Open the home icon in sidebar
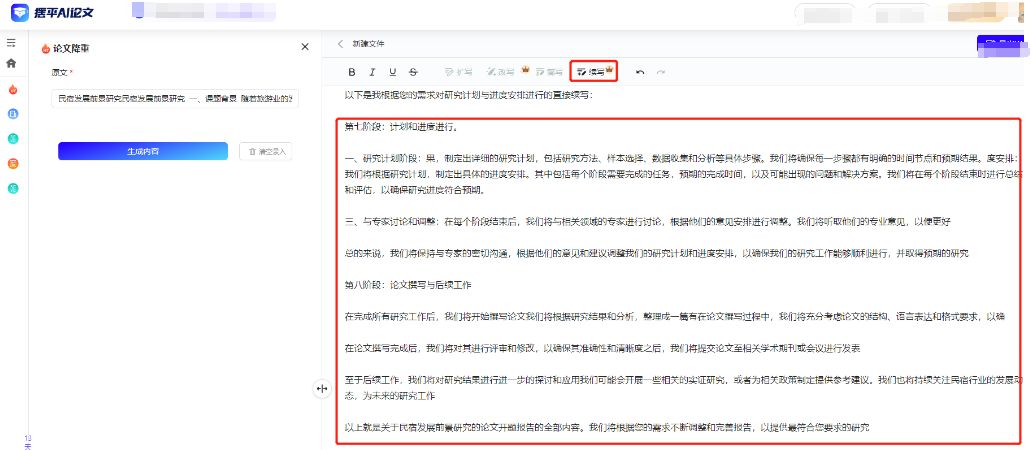Image resolution: width=1031 pixels, height=450 pixels. coord(11,64)
